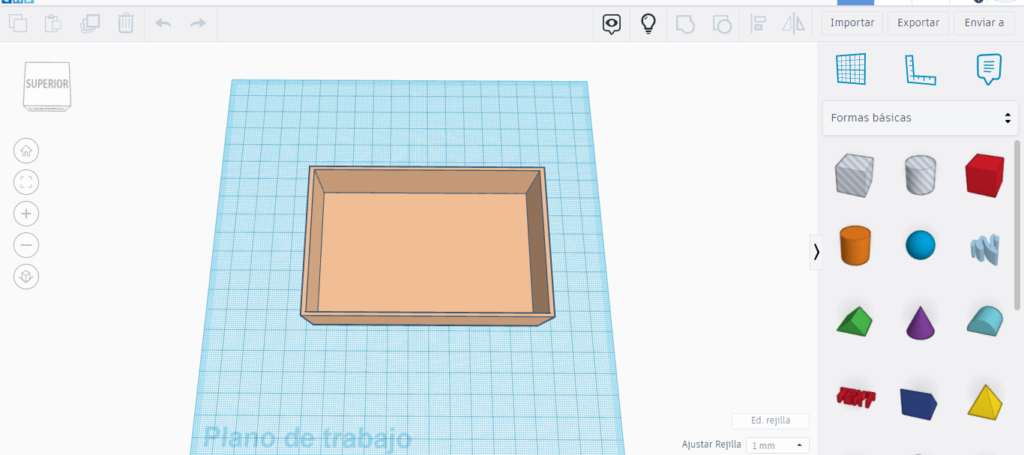Click the Copy icon in toolbar
The height and width of the screenshot is (455, 1024).
[x=18, y=23]
